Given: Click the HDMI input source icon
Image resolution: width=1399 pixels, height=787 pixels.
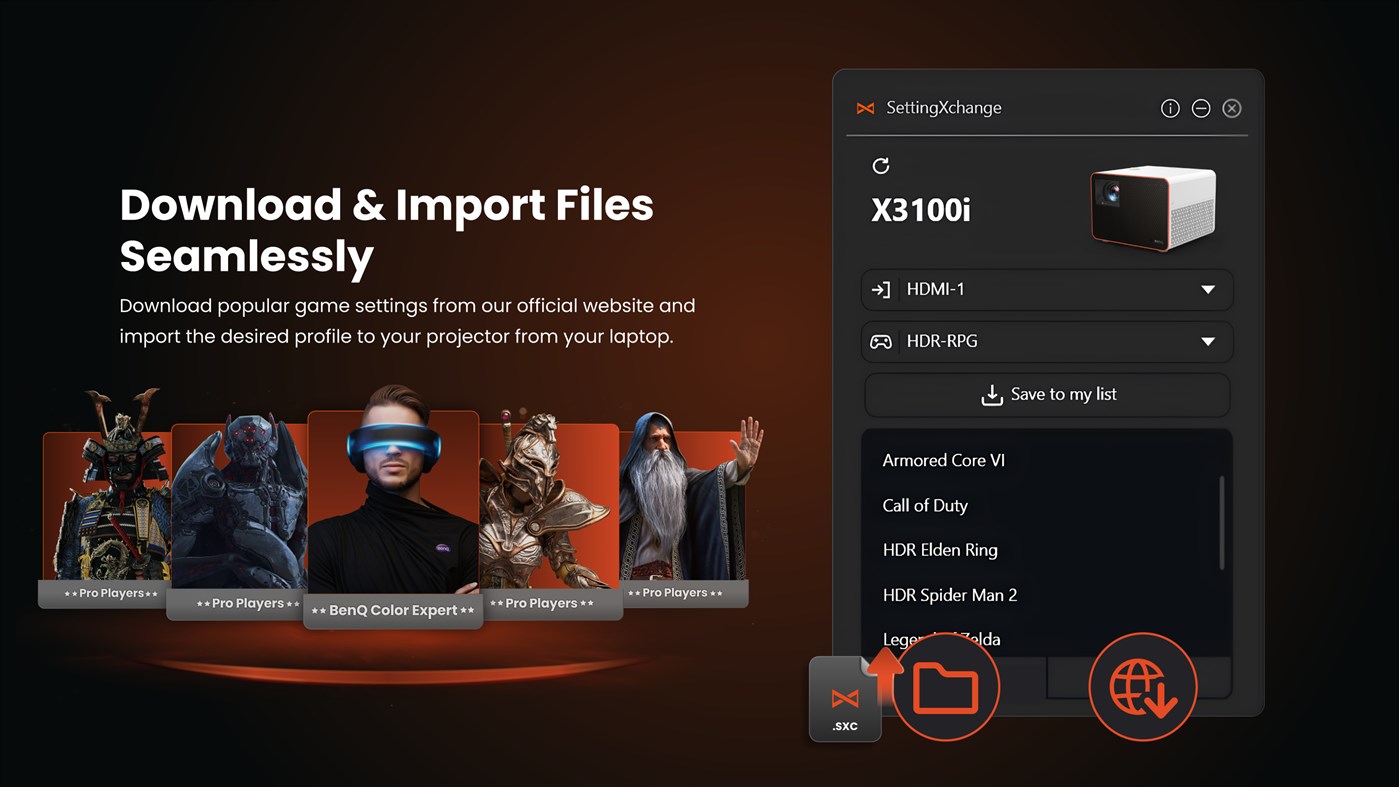Looking at the screenshot, I should click(881, 290).
